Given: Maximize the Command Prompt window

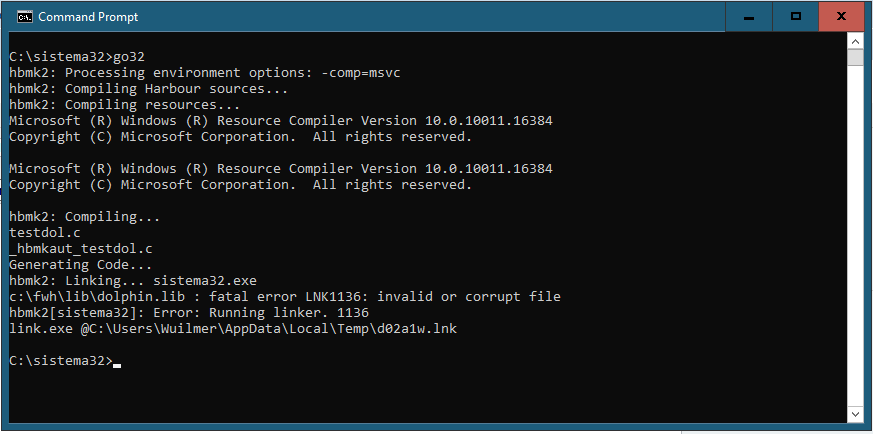Looking at the screenshot, I should (x=796, y=17).
